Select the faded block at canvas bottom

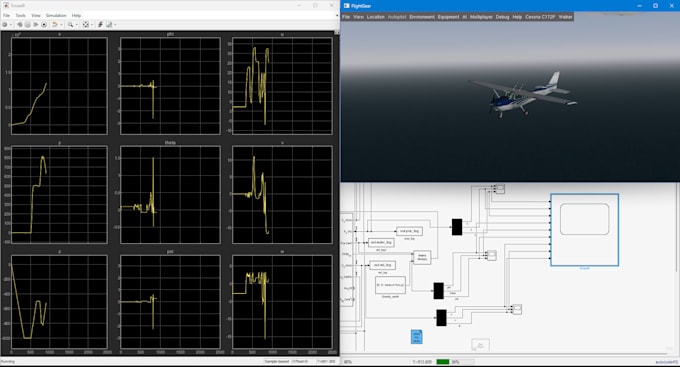(481, 345)
